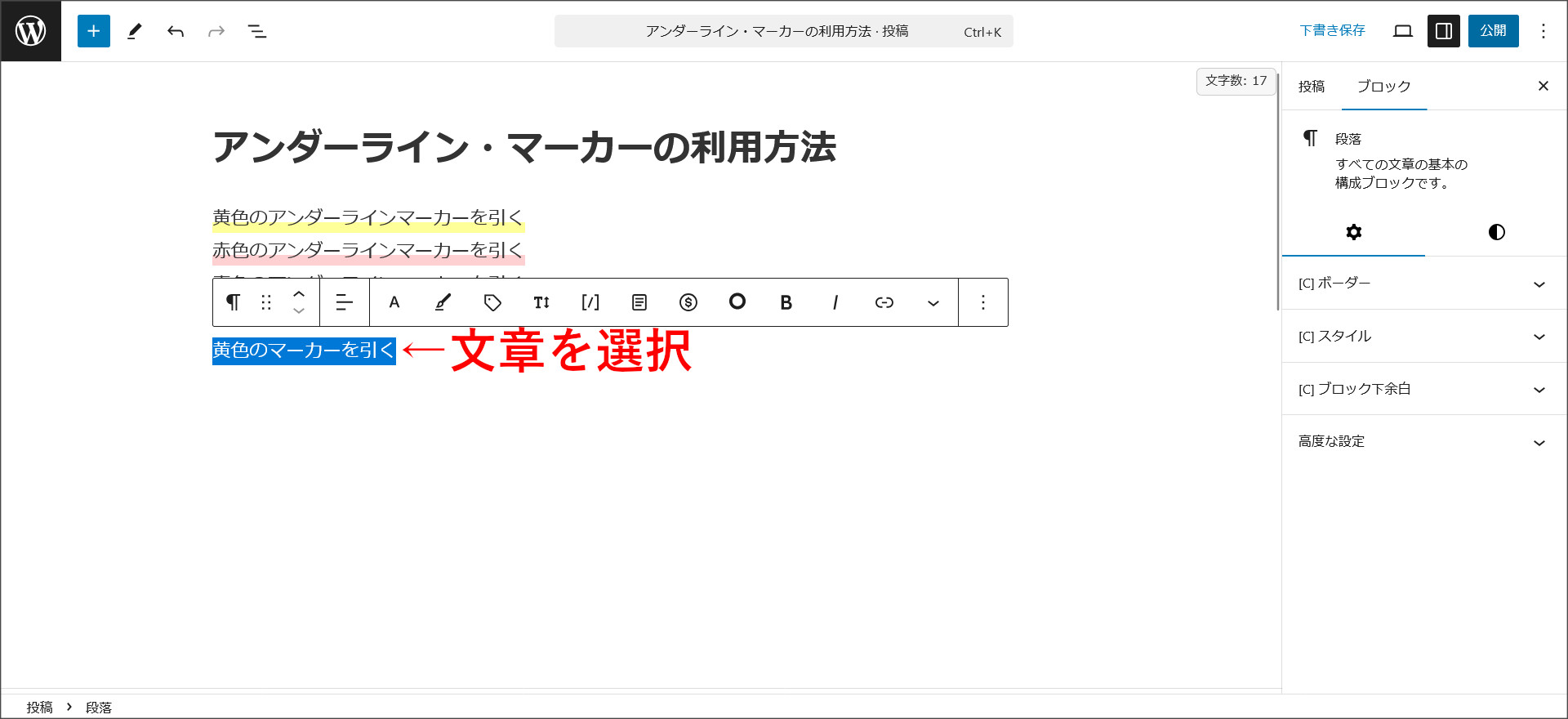This screenshot has height=719, width=1568.
Task: Click the selected 黄色のマーカーを引く text
Action: [x=304, y=351]
